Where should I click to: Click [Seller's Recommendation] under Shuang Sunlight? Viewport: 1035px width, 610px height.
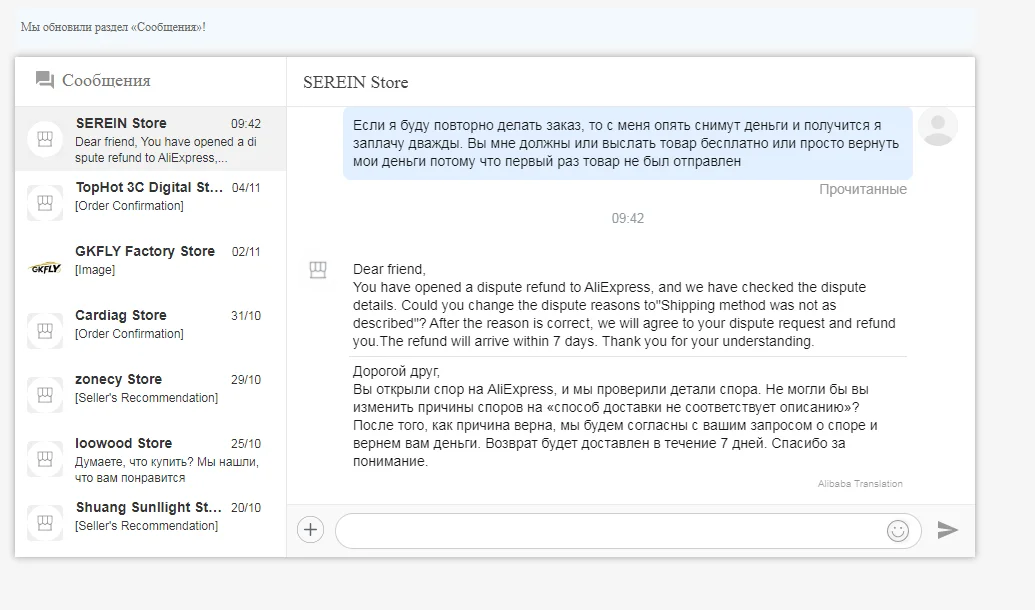point(147,525)
